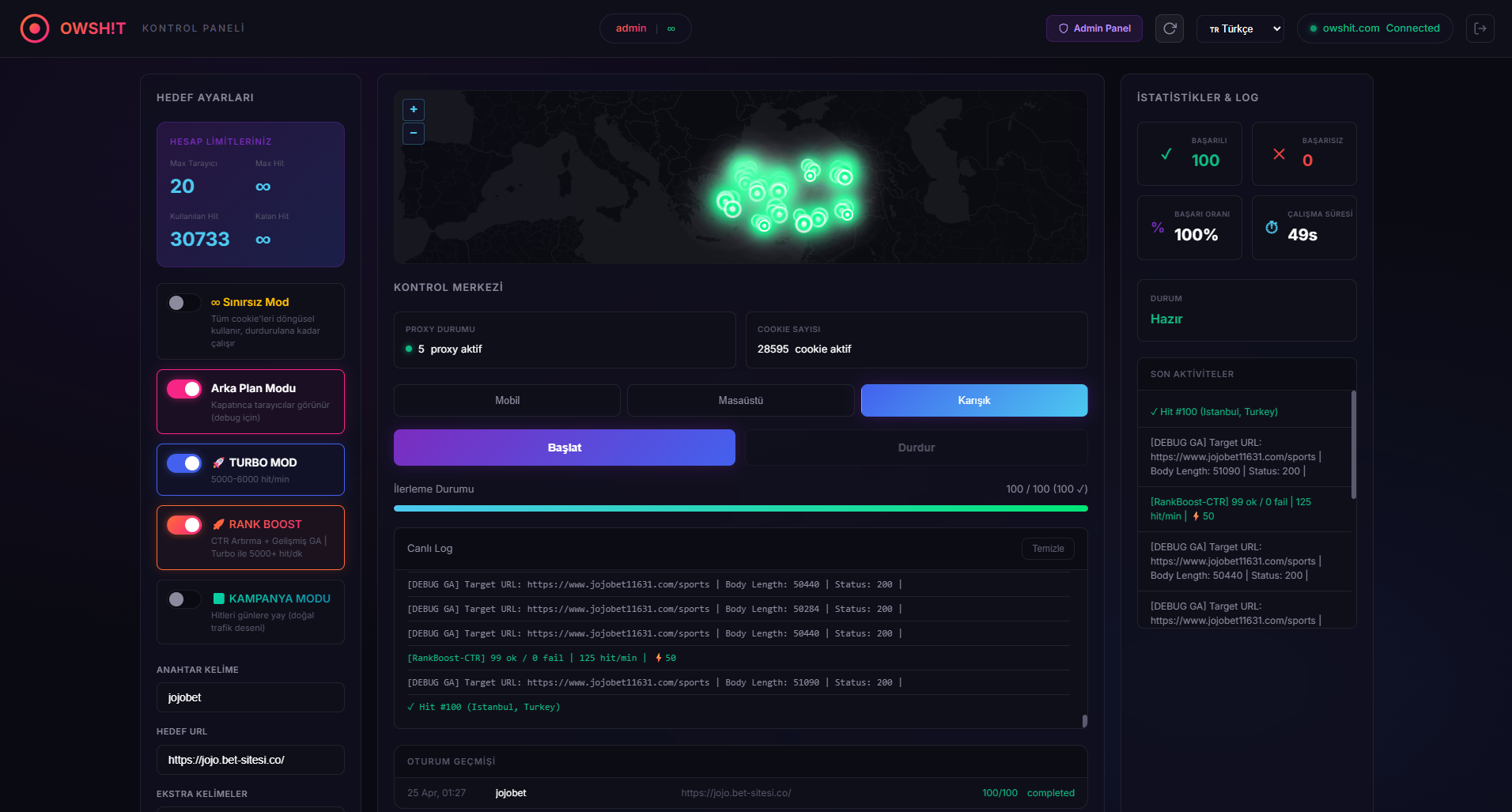Enable the Sınırsız Mod toggle
The height and width of the screenshot is (812, 1512).
click(184, 303)
